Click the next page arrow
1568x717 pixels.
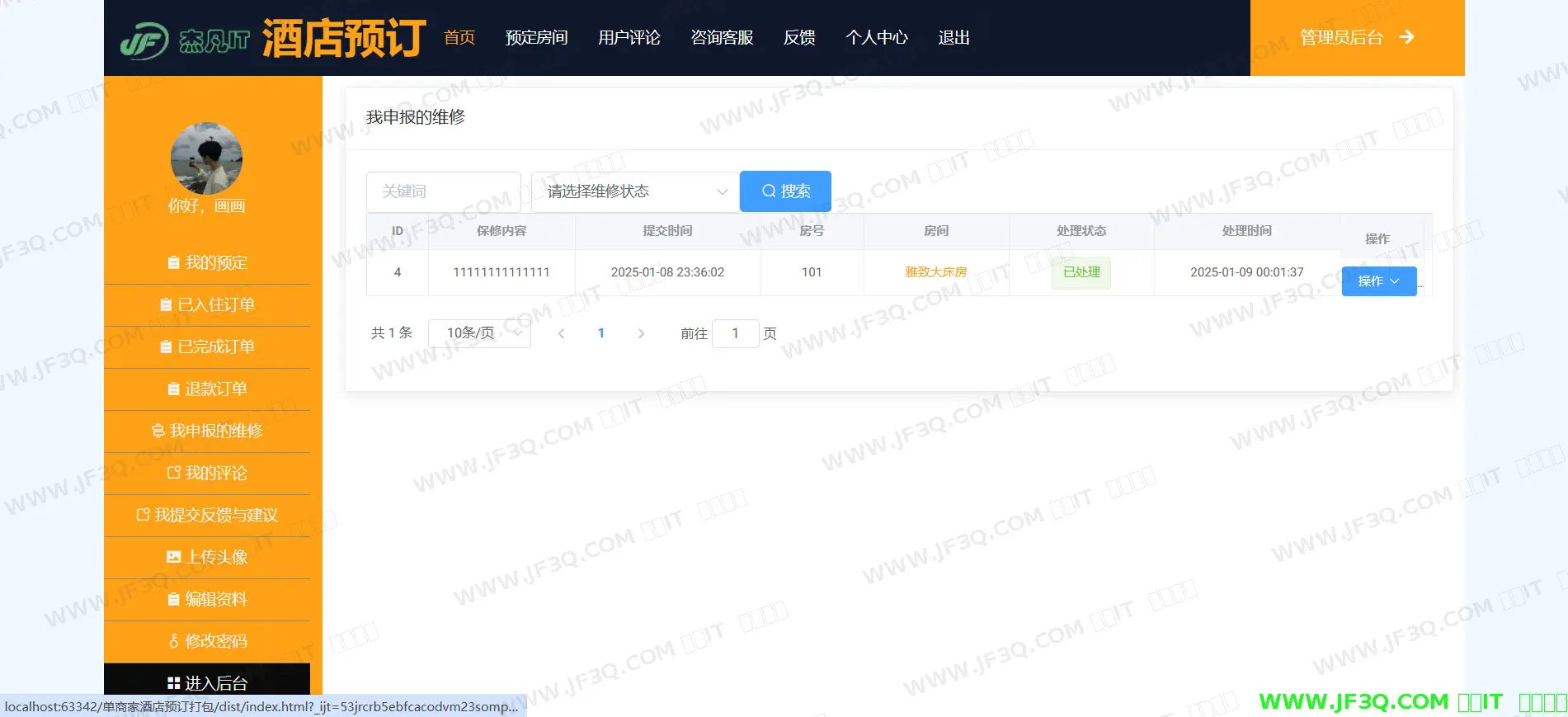click(x=641, y=333)
